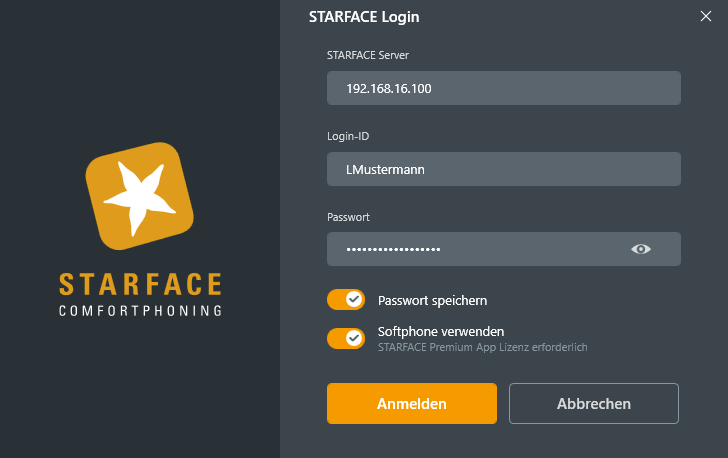728x458 pixels.
Task: Toggle the Softphone verwenden switch
Action: pyautogui.click(x=346, y=338)
